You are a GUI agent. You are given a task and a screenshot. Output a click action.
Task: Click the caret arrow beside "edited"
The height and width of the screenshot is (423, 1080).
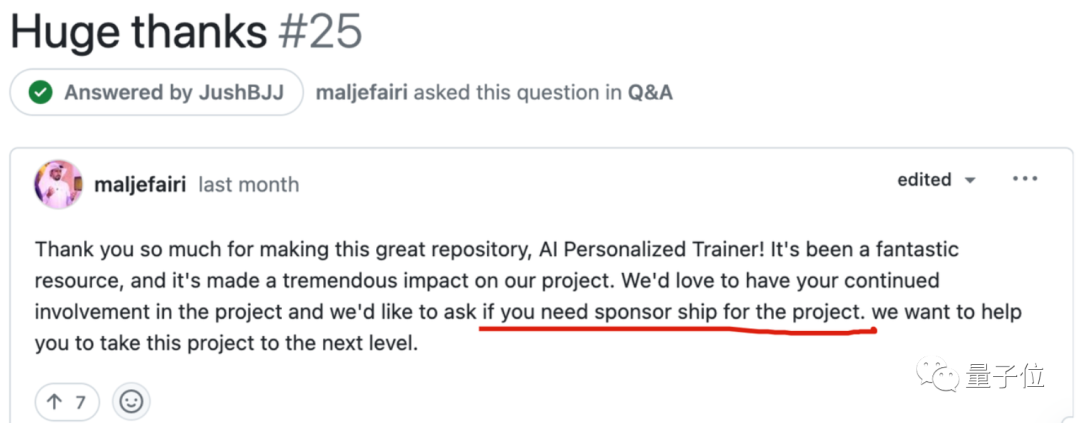coord(969,181)
